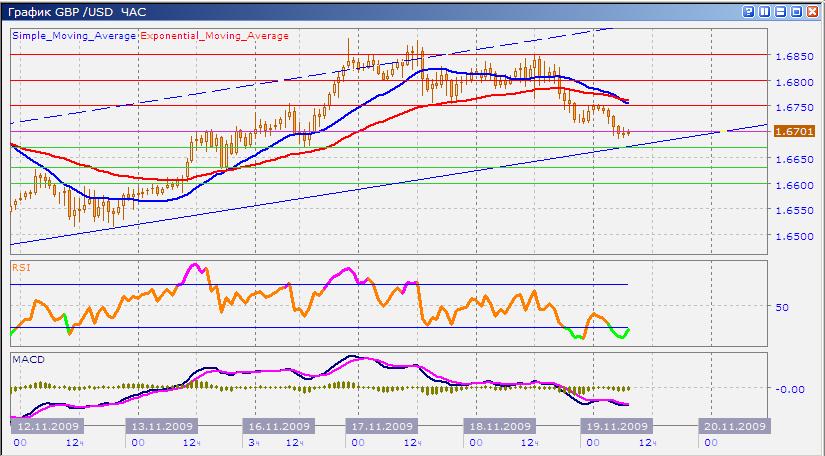
Task: Click the 1.6850 price axis label
Action: pos(794,56)
